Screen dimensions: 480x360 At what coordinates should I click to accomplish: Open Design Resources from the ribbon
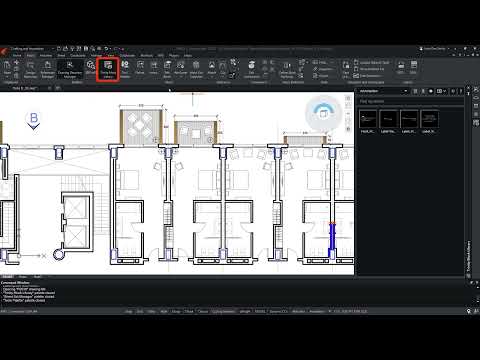30,69
